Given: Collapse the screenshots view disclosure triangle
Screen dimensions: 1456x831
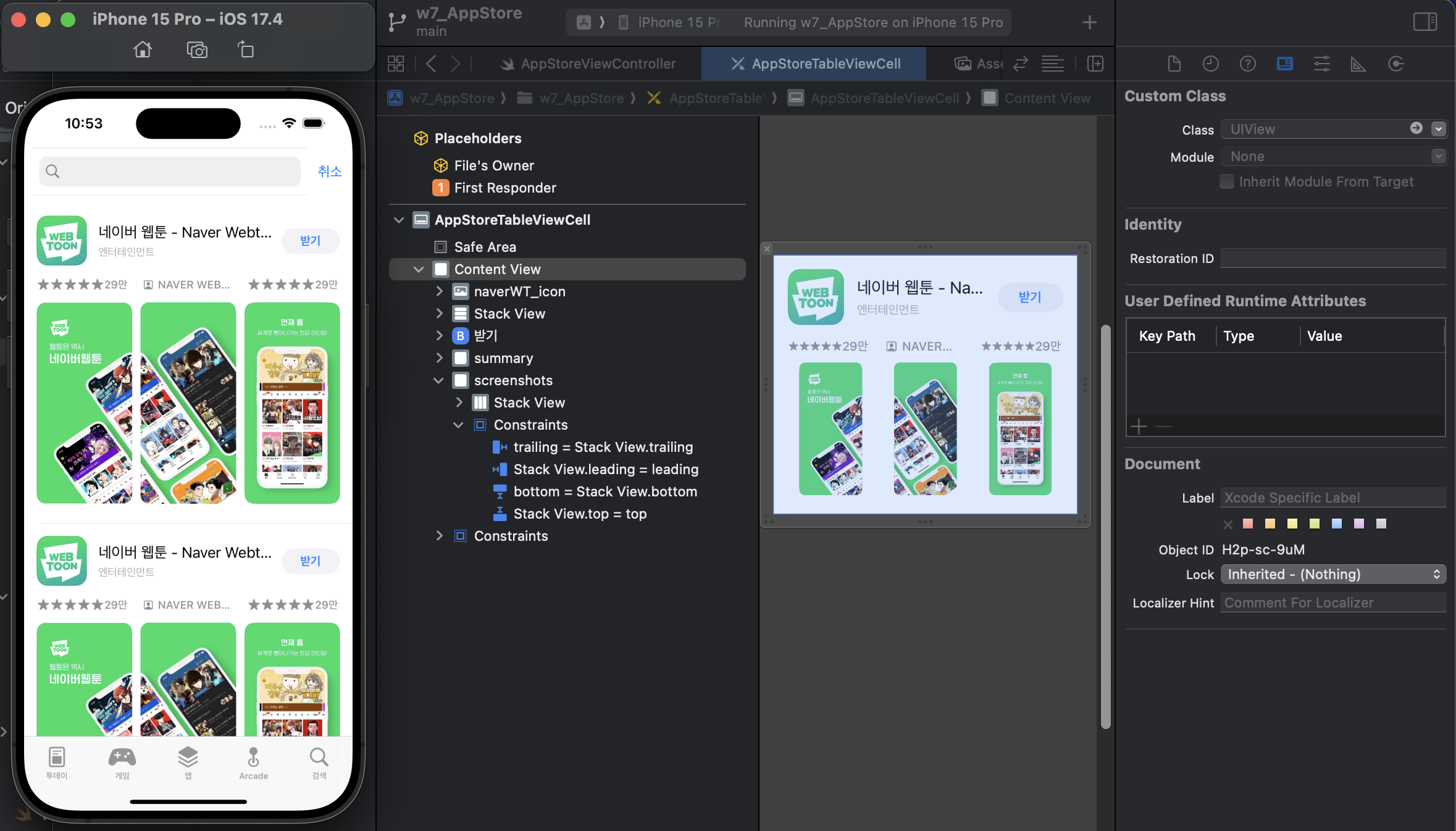Looking at the screenshot, I should coord(439,380).
